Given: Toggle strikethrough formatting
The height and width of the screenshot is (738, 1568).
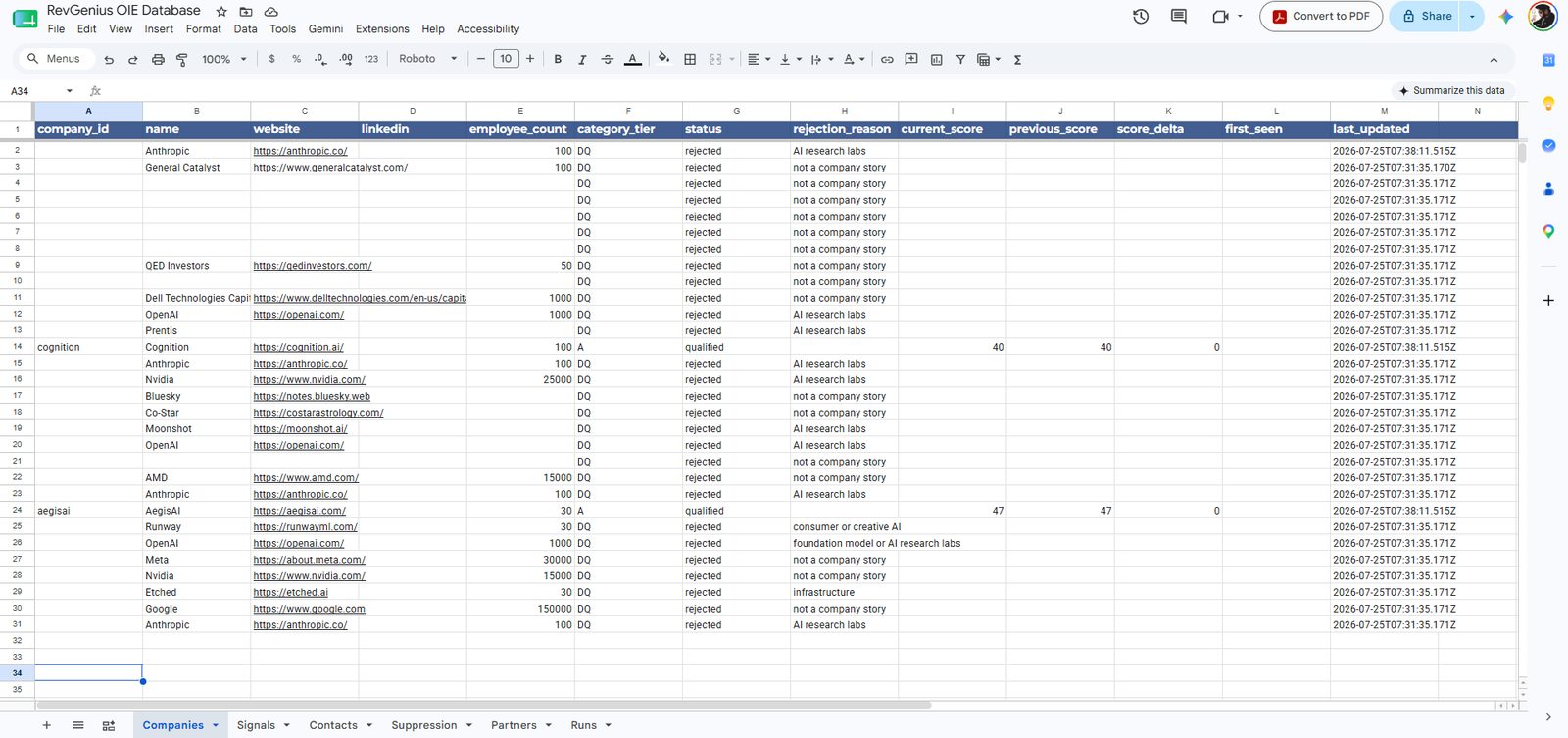Looking at the screenshot, I should click(607, 59).
